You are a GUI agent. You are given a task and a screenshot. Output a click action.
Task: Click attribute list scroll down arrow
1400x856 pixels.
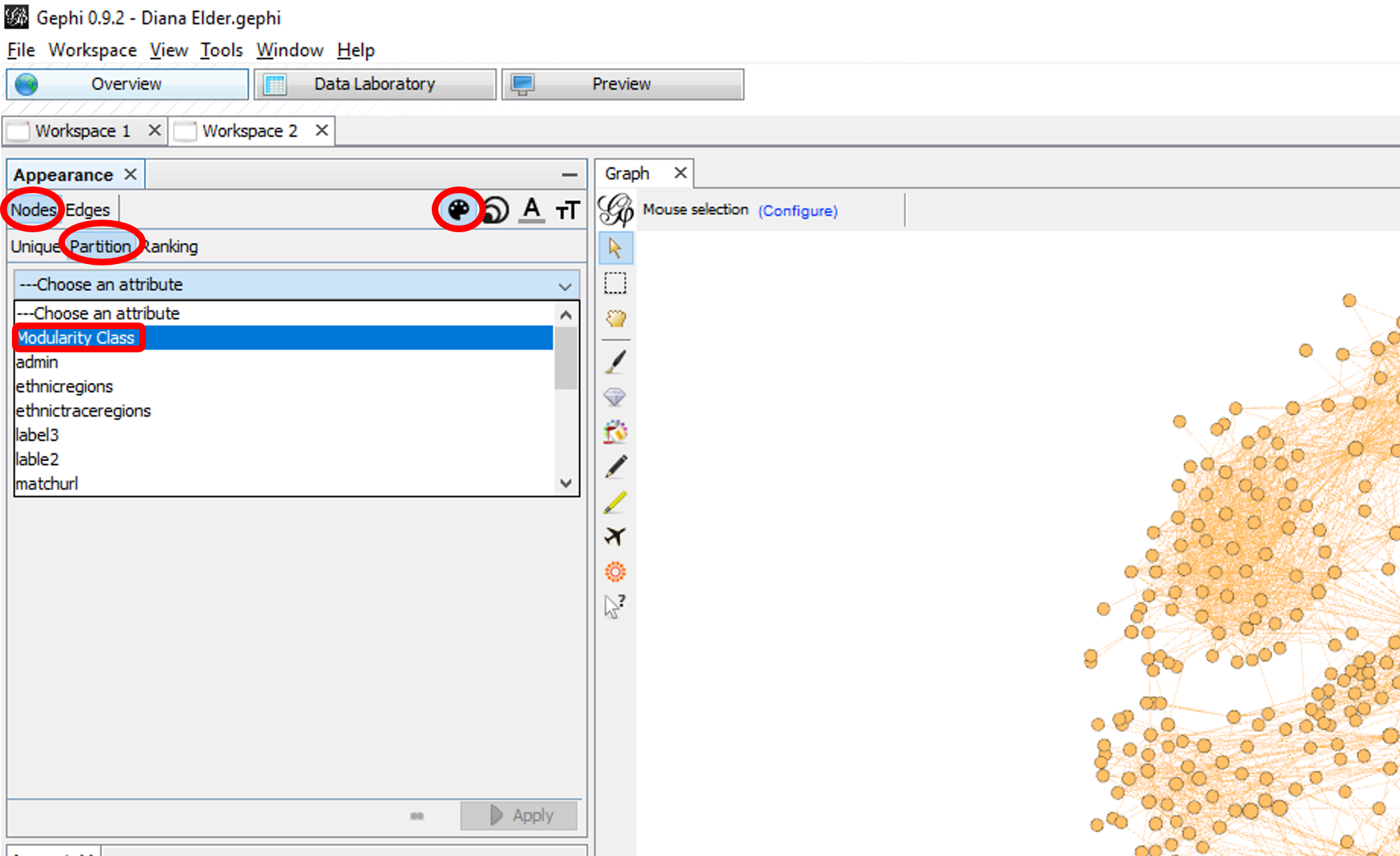coord(566,483)
